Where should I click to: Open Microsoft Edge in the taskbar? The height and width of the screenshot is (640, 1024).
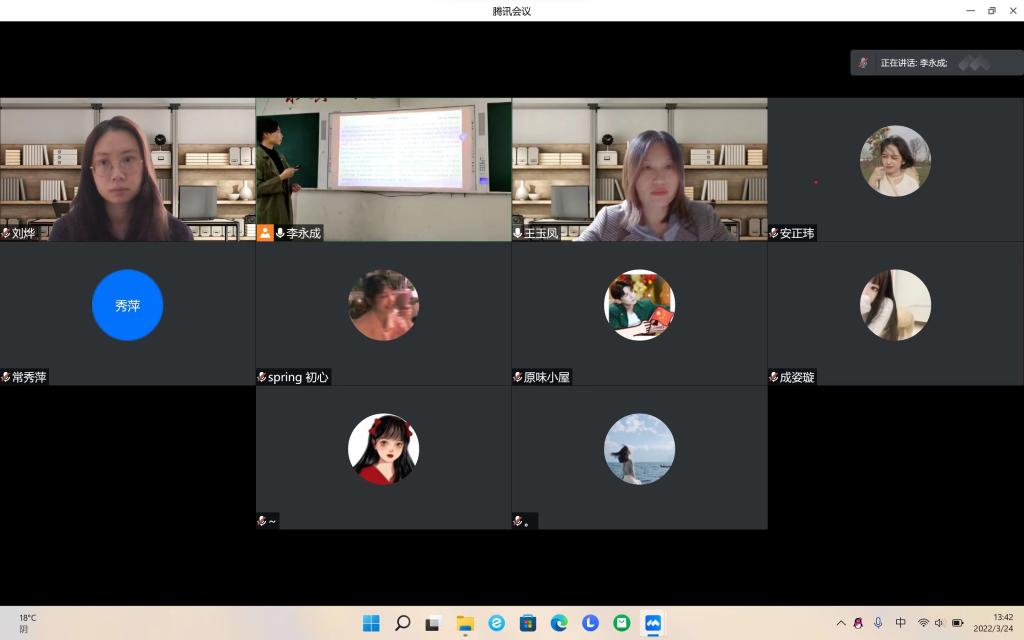pyautogui.click(x=559, y=623)
